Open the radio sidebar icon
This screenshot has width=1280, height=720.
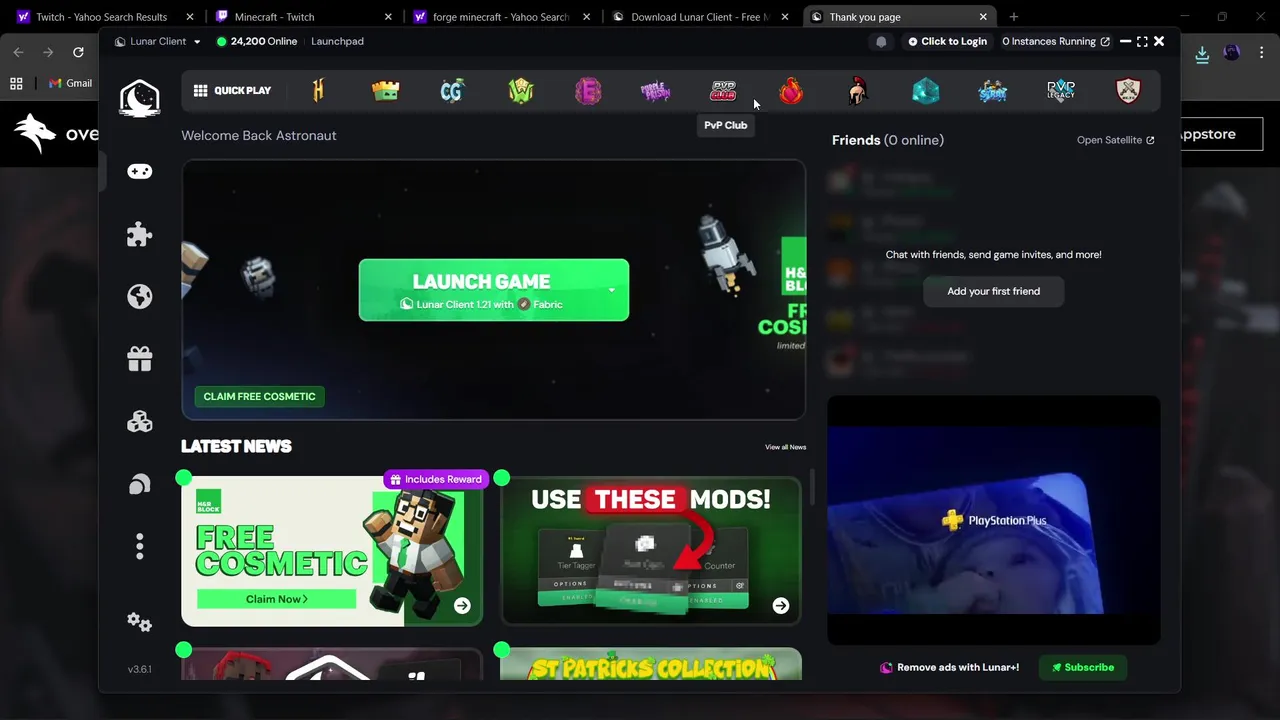140,484
